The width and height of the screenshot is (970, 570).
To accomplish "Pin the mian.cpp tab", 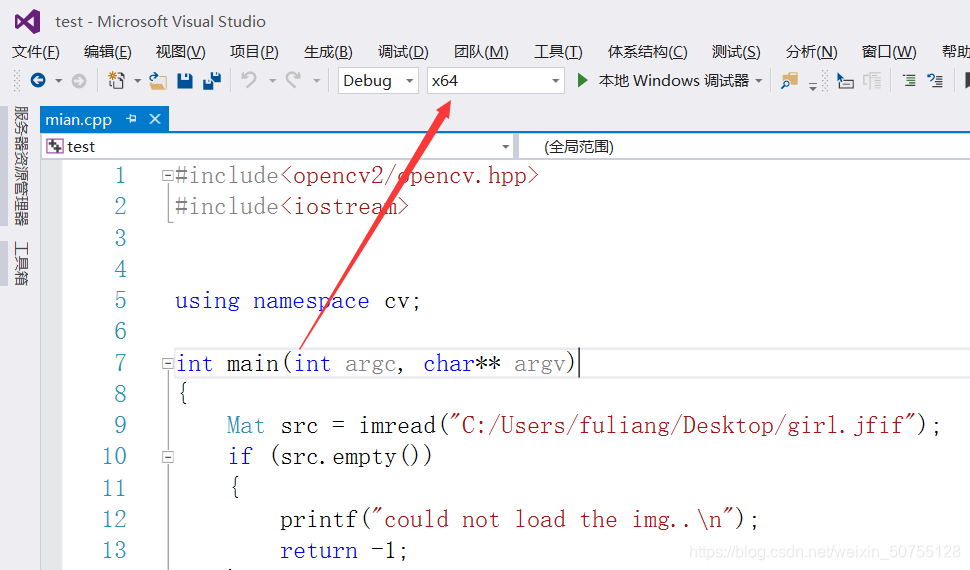I will click(131, 118).
